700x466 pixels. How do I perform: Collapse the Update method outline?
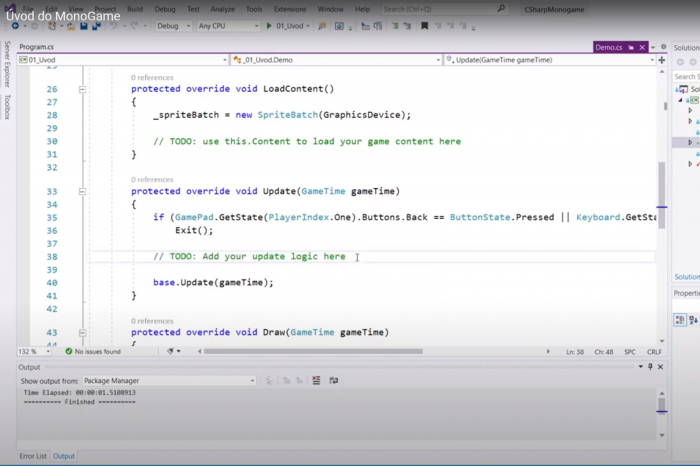pyautogui.click(x=82, y=191)
